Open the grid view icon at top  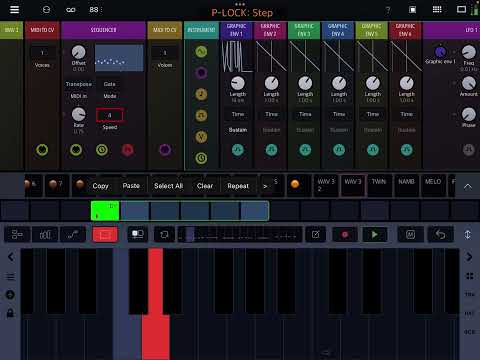[x=437, y=10]
